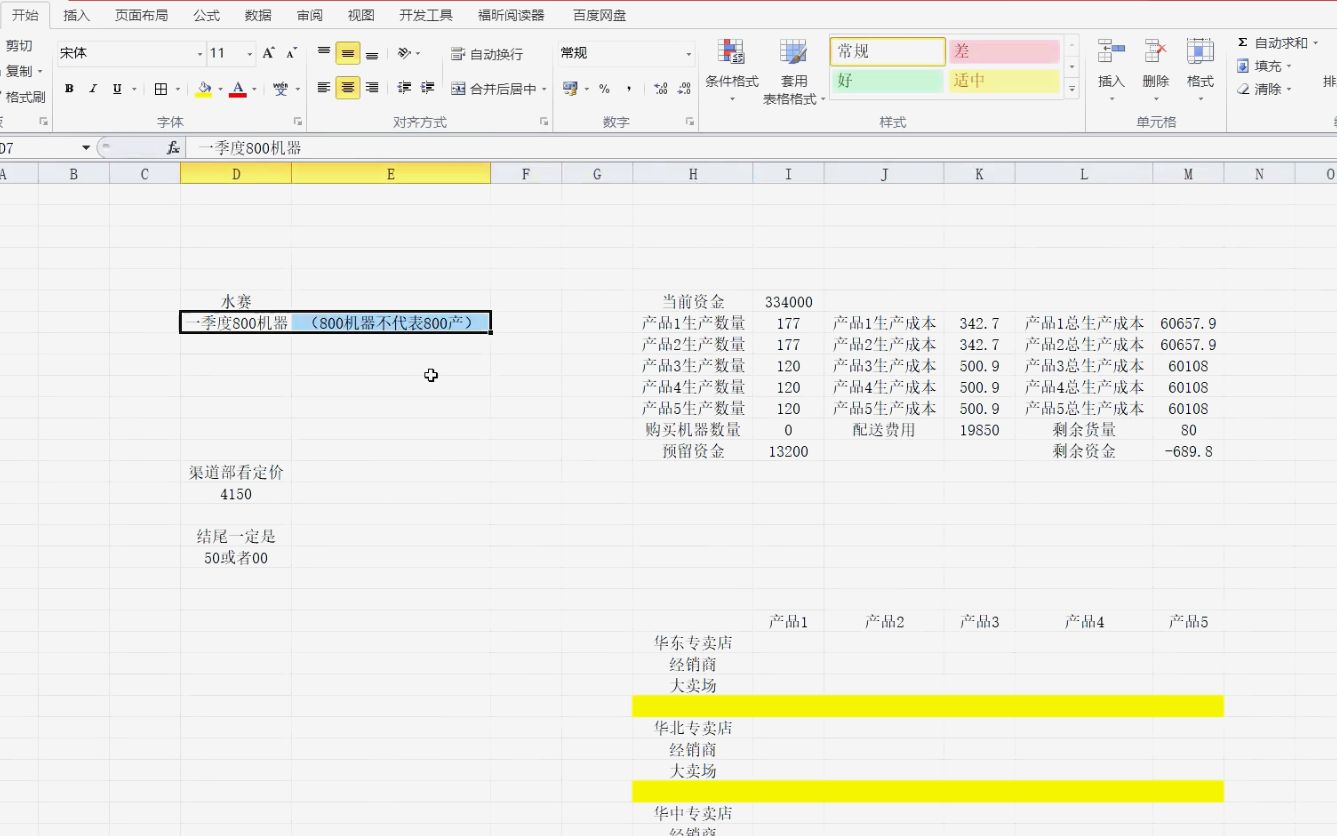Click the increase font size icon
This screenshot has width=1337, height=836.
pyautogui.click(x=268, y=53)
